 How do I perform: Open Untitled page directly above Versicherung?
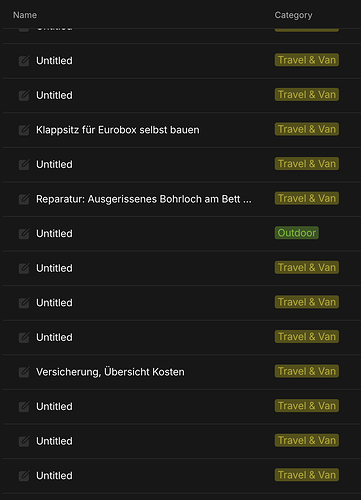click(54, 337)
